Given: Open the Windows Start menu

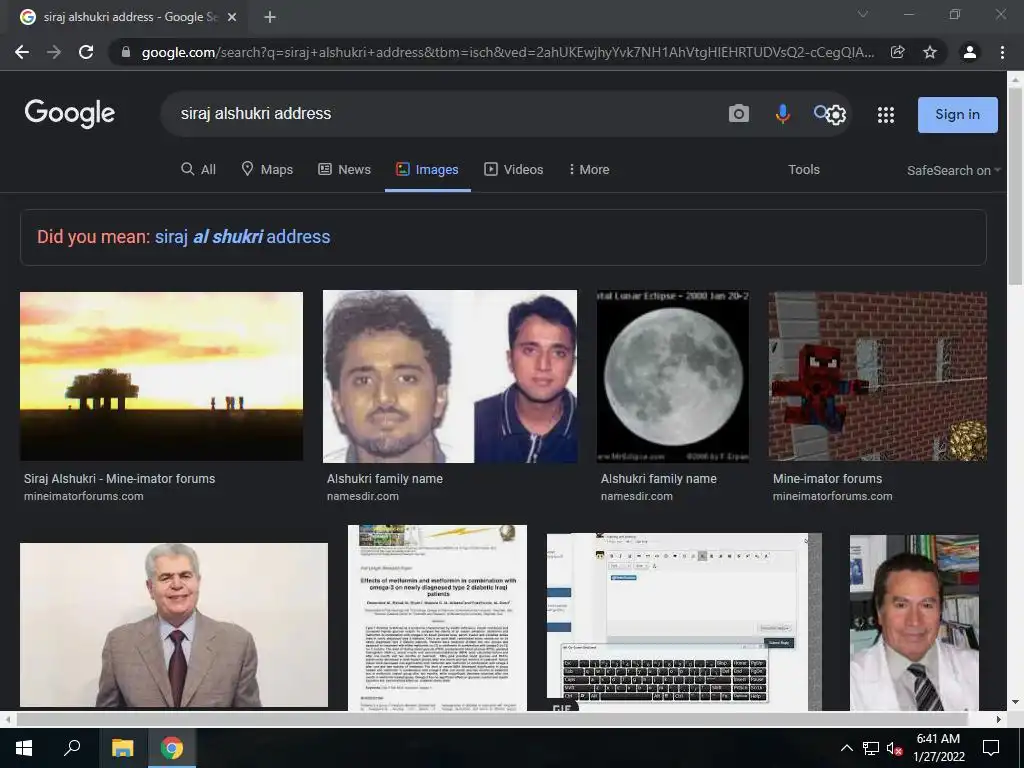Looking at the screenshot, I should [24, 748].
